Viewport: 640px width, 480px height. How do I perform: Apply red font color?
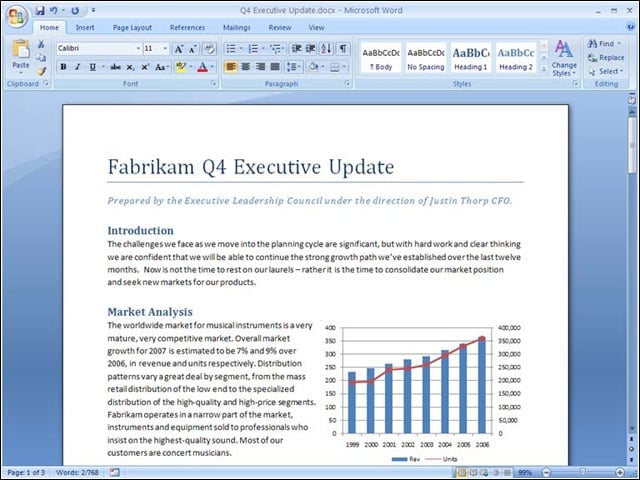point(202,67)
